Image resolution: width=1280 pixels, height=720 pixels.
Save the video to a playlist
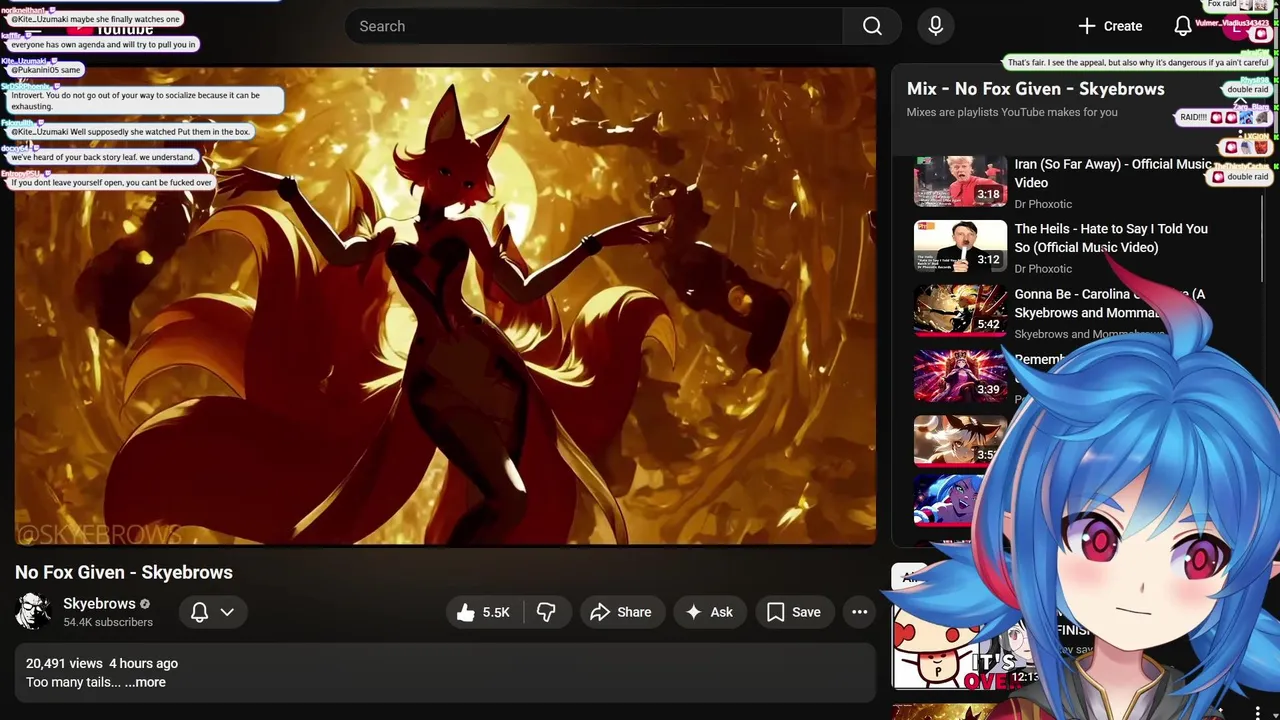click(x=794, y=612)
